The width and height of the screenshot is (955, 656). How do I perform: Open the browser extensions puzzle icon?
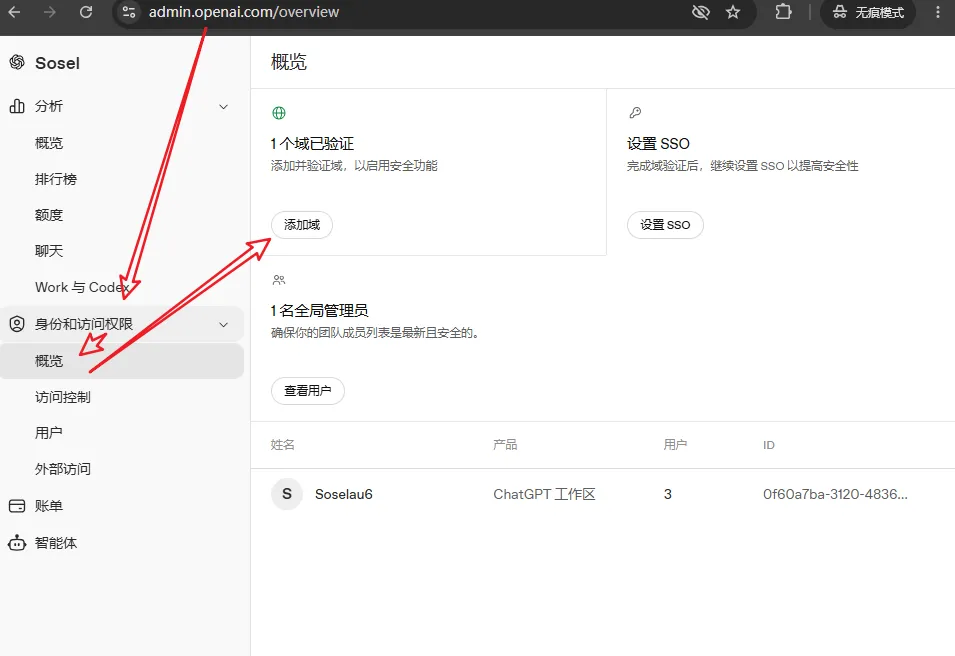783,12
